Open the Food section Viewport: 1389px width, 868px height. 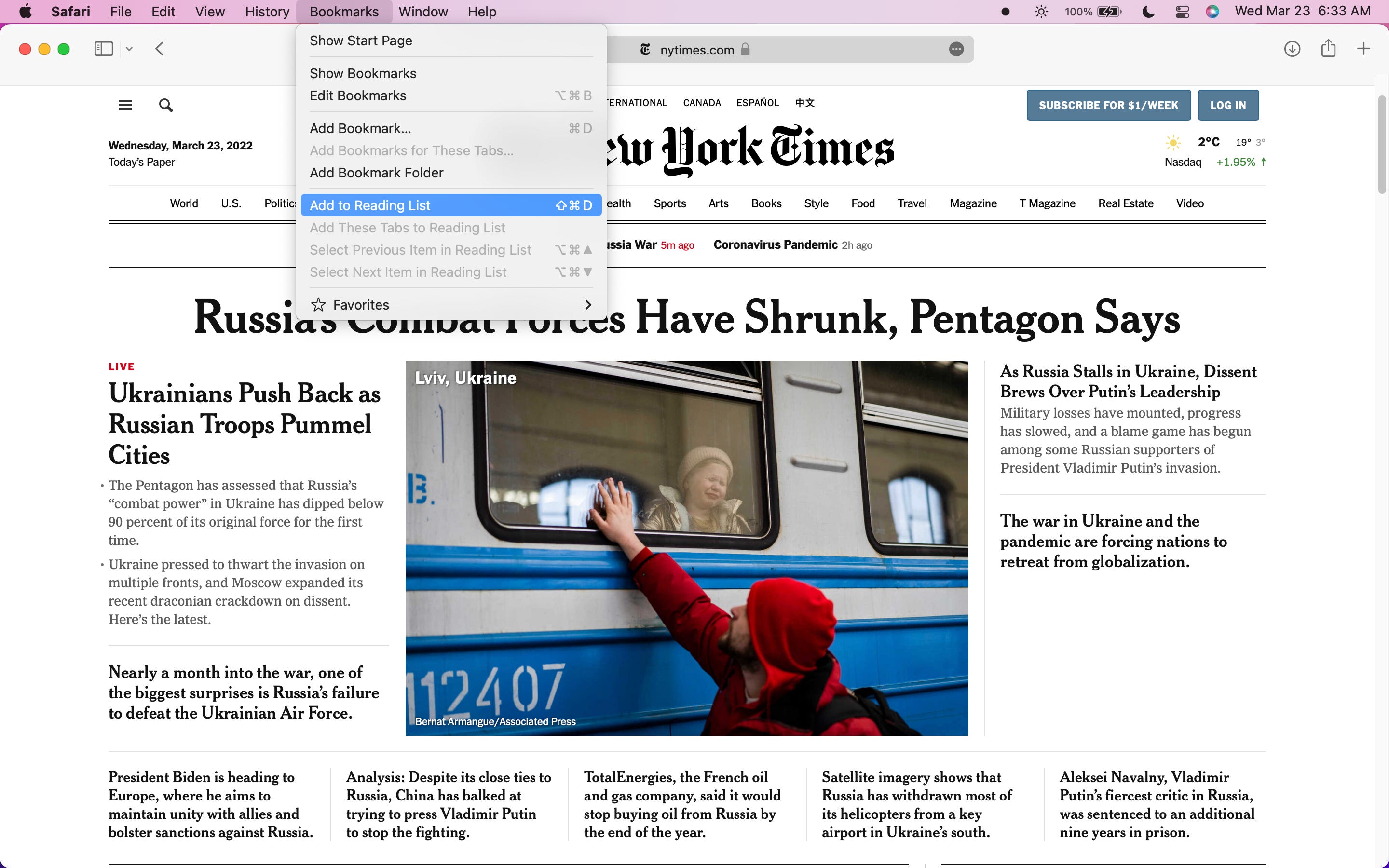863,203
